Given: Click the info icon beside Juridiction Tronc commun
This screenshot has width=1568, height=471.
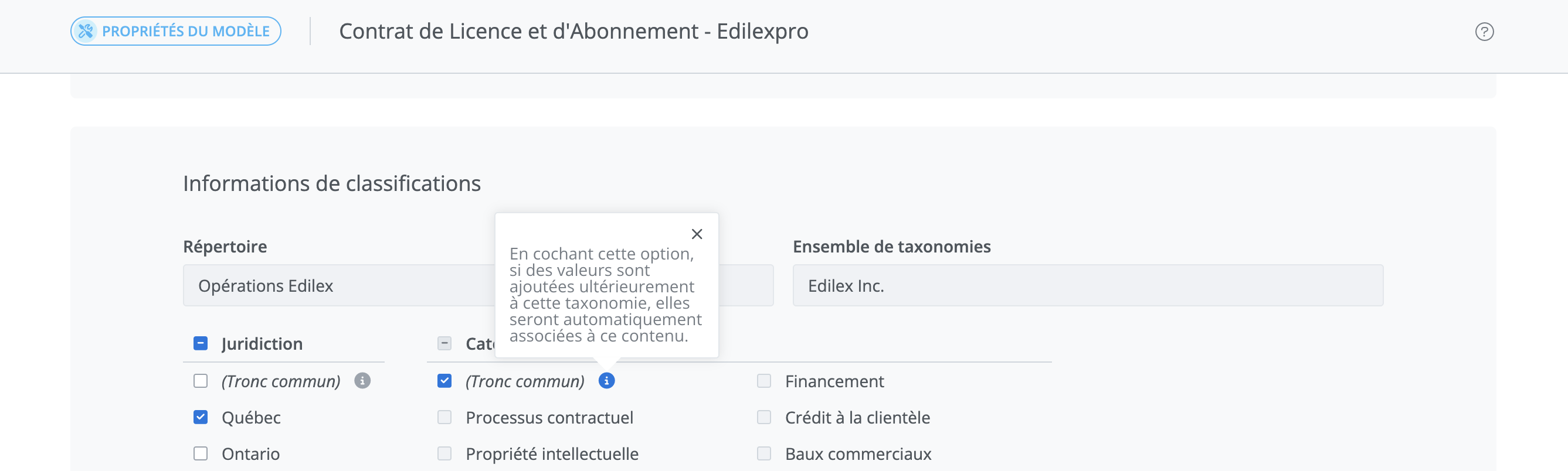Looking at the screenshot, I should [362, 381].
